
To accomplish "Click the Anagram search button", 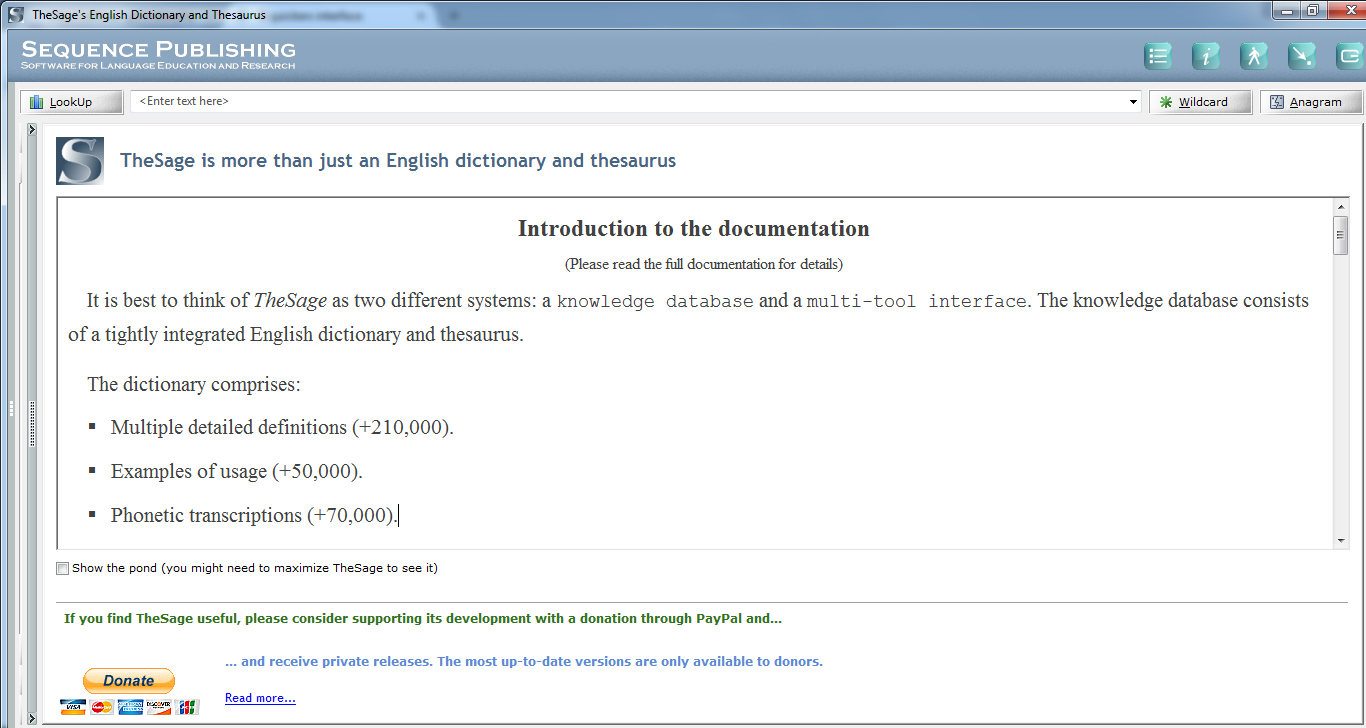I will [1311, 102].
